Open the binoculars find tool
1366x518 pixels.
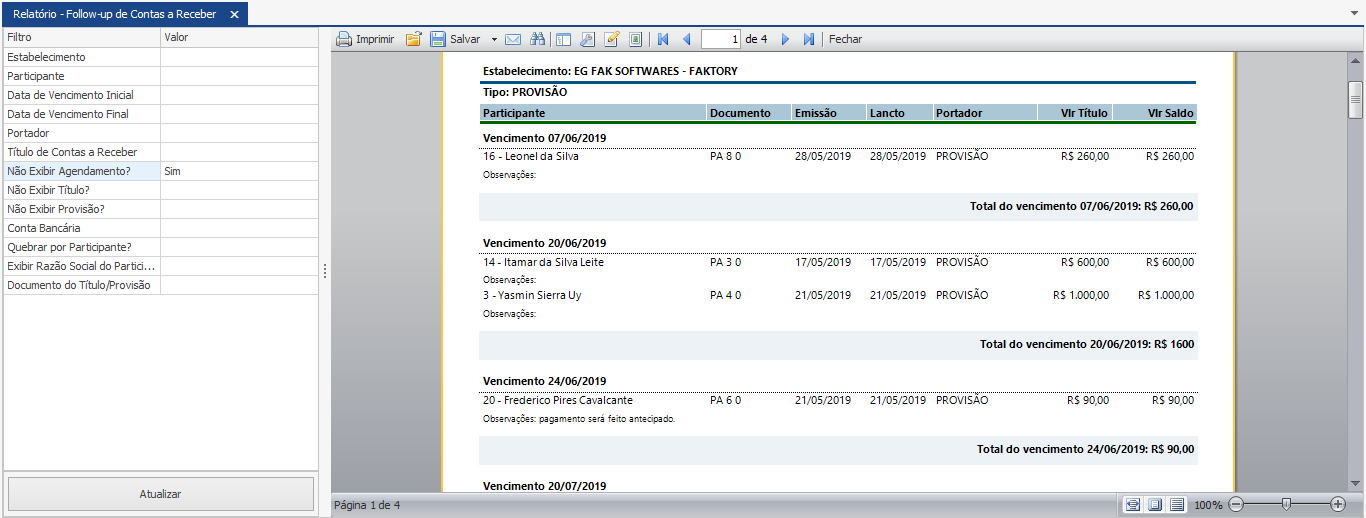[538, 40]
